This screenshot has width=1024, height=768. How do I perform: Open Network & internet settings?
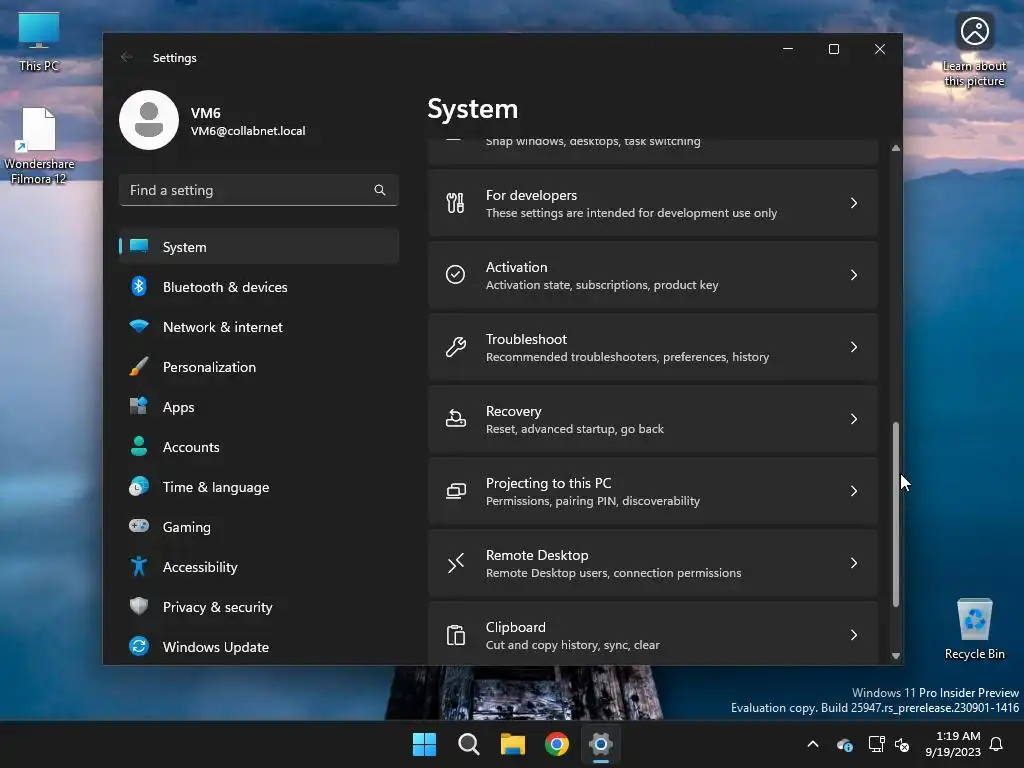tap(259, 327)
